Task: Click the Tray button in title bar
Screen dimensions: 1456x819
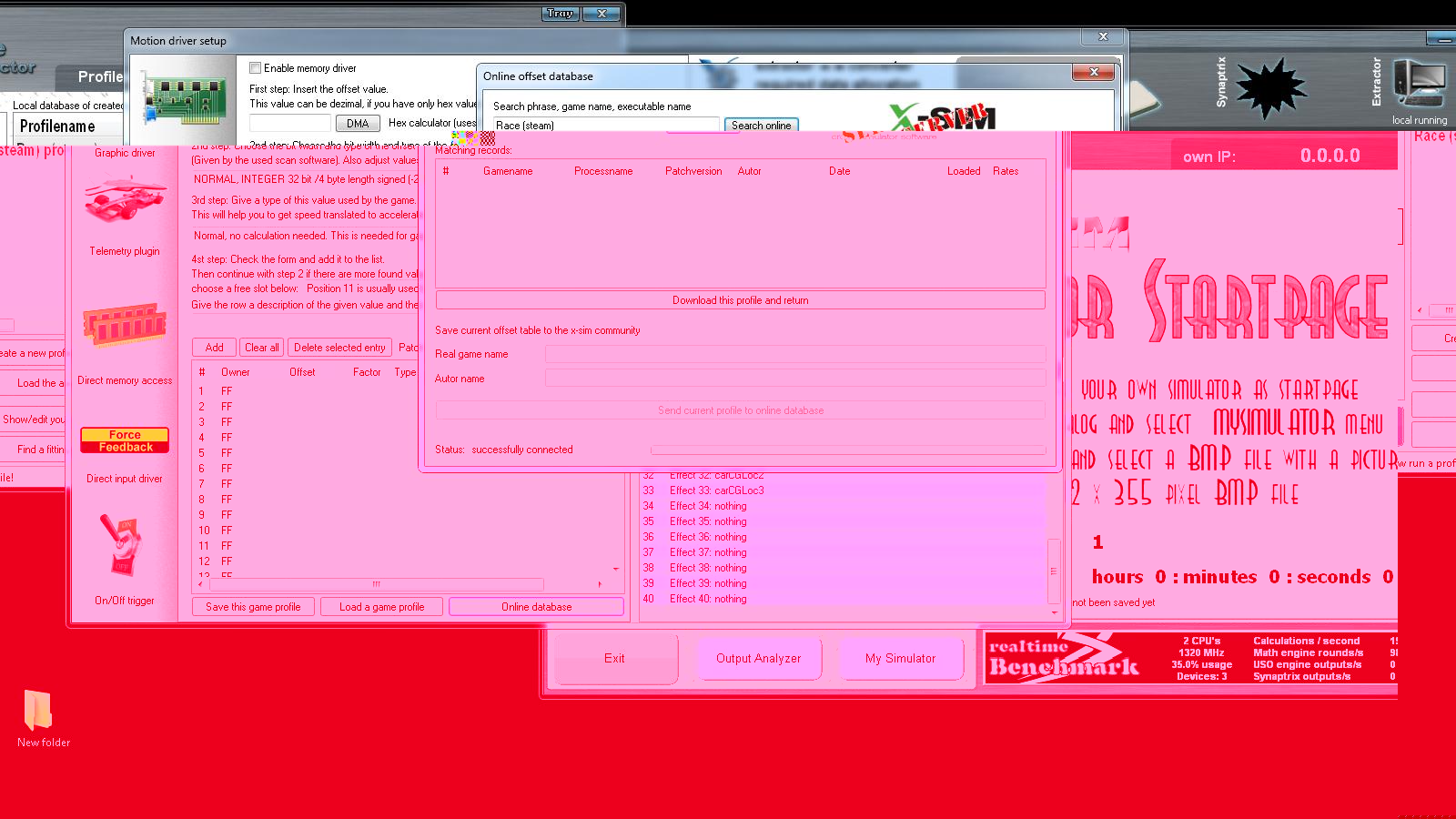Action: tap(560, 14)
